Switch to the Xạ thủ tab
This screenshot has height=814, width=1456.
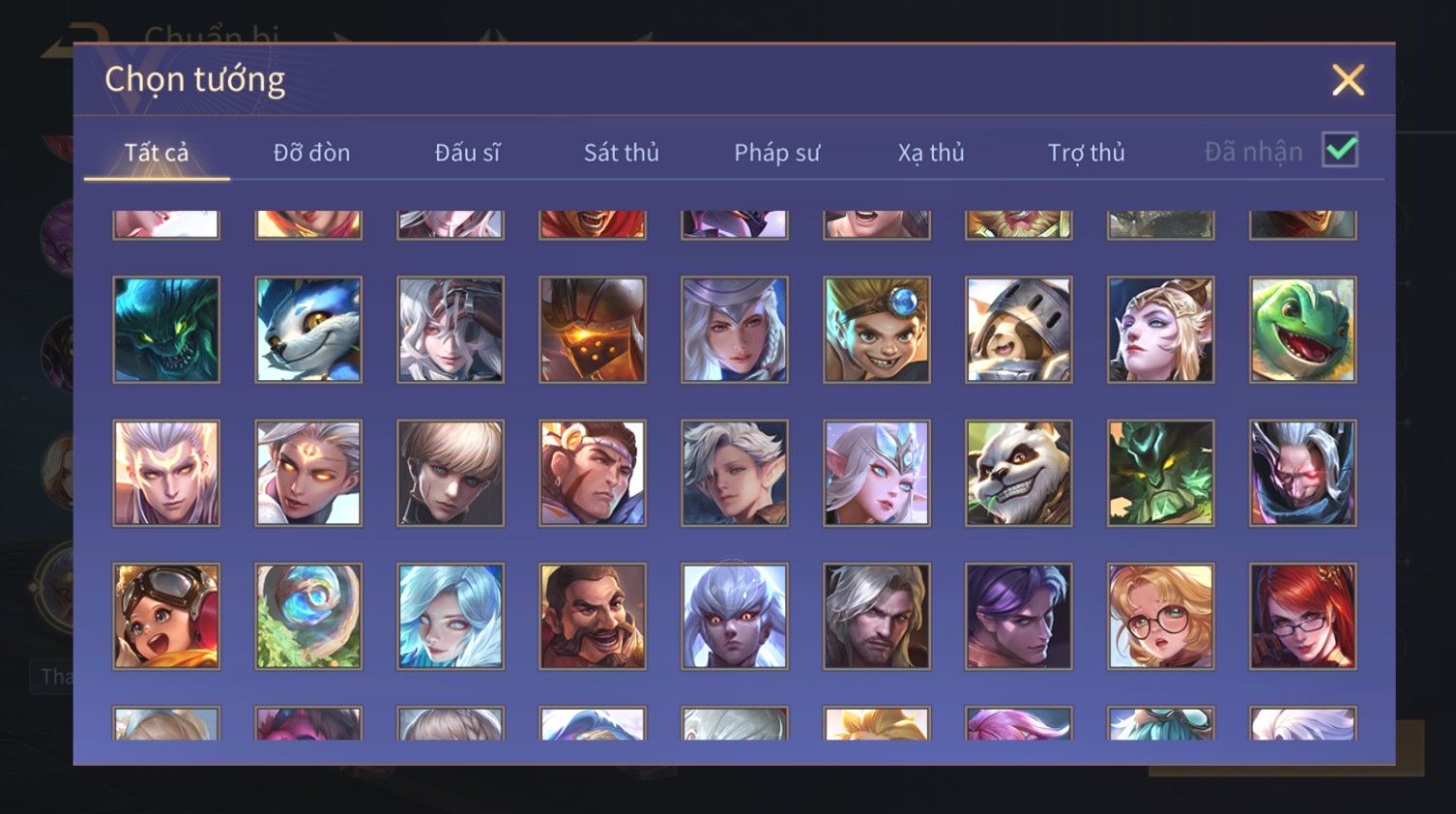(931, 153)
